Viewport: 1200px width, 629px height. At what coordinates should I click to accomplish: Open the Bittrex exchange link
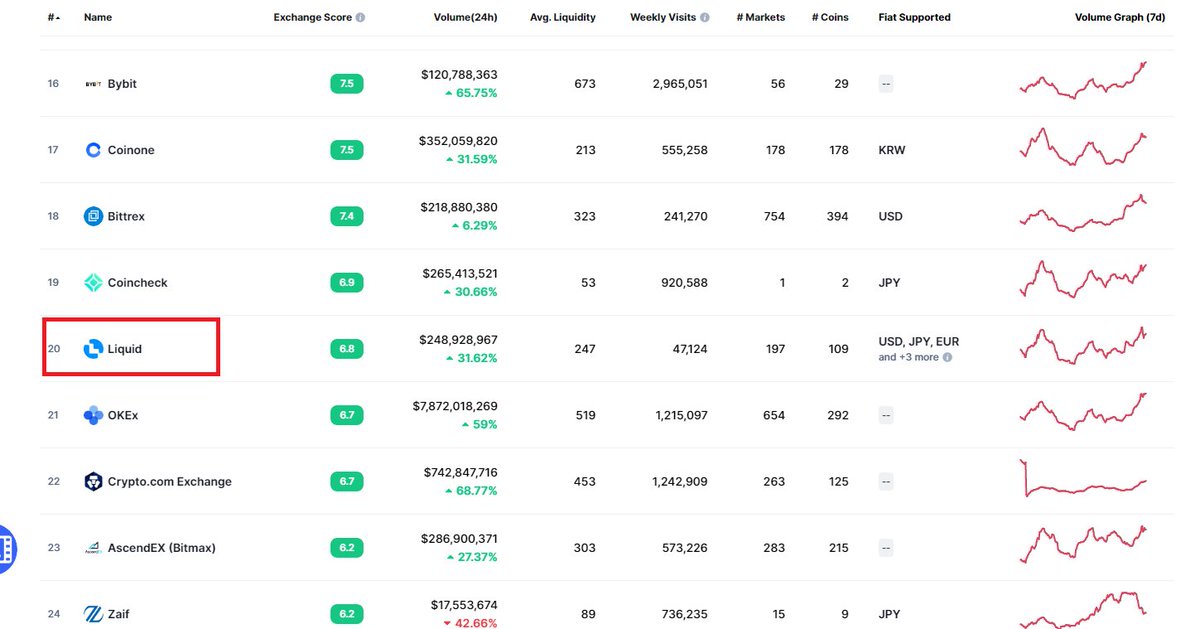tap(126, 216)
